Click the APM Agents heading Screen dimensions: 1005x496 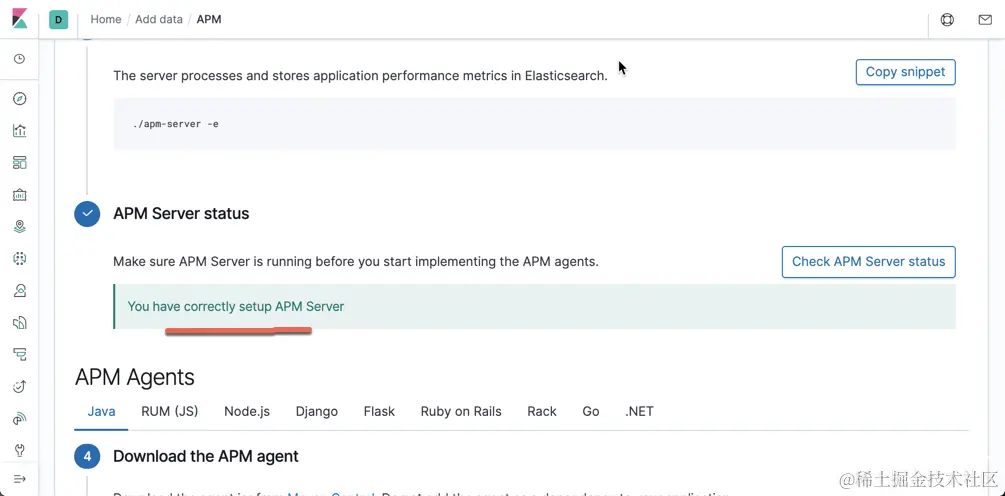click(135, 377)
